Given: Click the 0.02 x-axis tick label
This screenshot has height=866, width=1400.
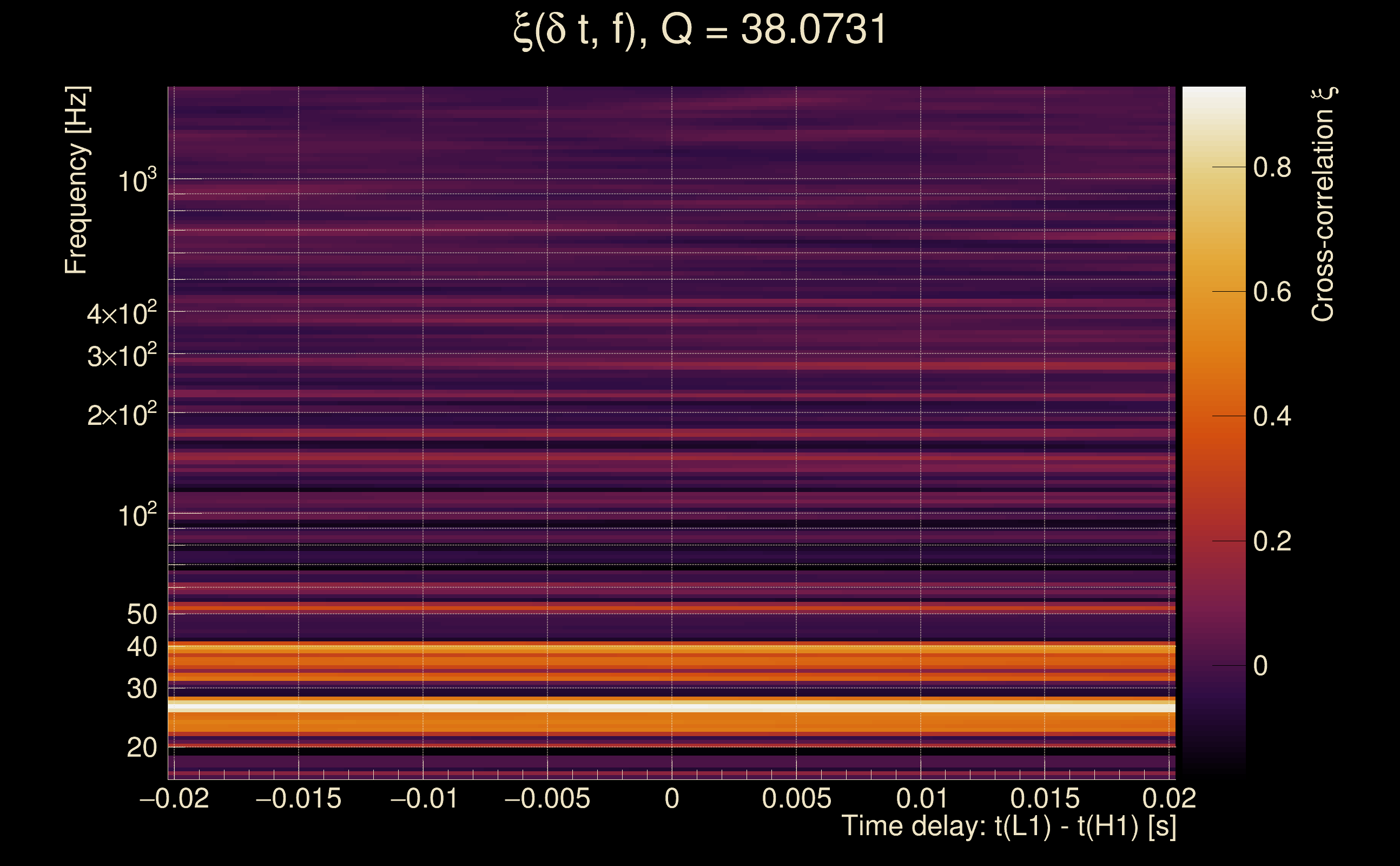Looking at the screenshot, I should [1169, 798].
